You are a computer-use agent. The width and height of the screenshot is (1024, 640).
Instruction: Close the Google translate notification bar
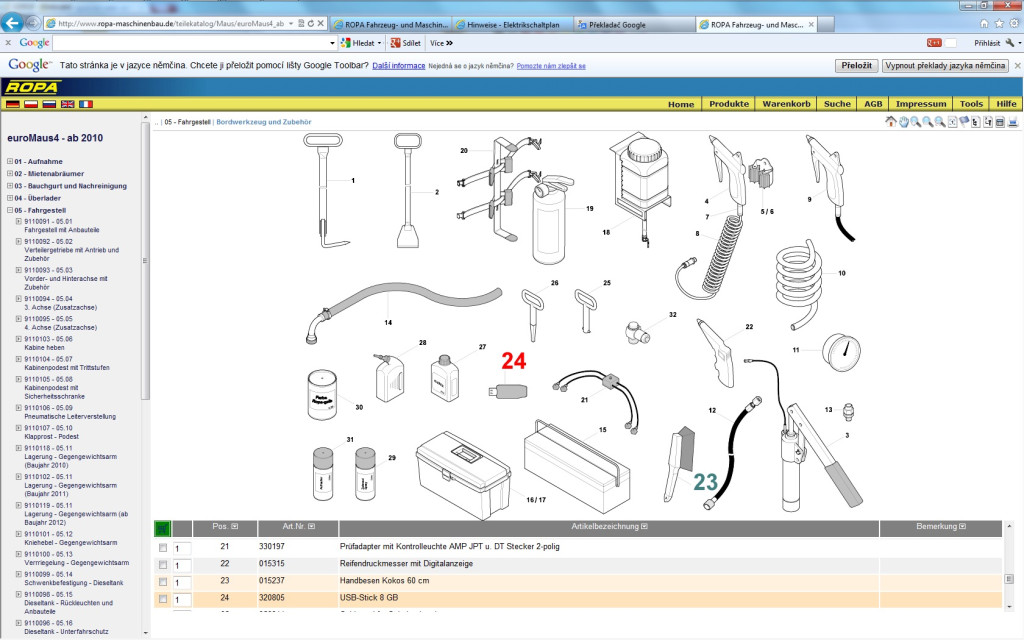click(1017, 65)
